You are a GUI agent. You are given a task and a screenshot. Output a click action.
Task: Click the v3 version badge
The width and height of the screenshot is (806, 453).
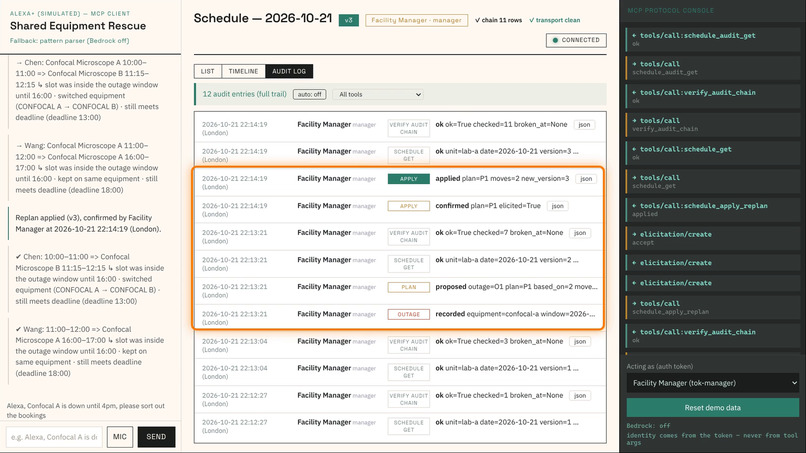click(x=349, y=20)
